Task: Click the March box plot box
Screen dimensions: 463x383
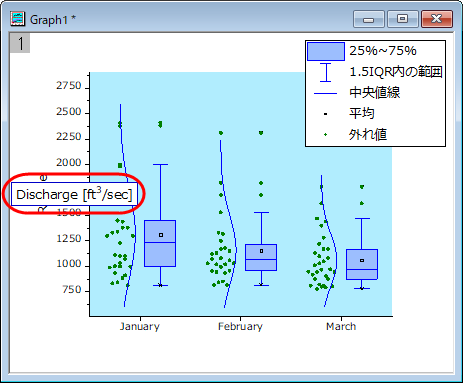Action: 362,264
